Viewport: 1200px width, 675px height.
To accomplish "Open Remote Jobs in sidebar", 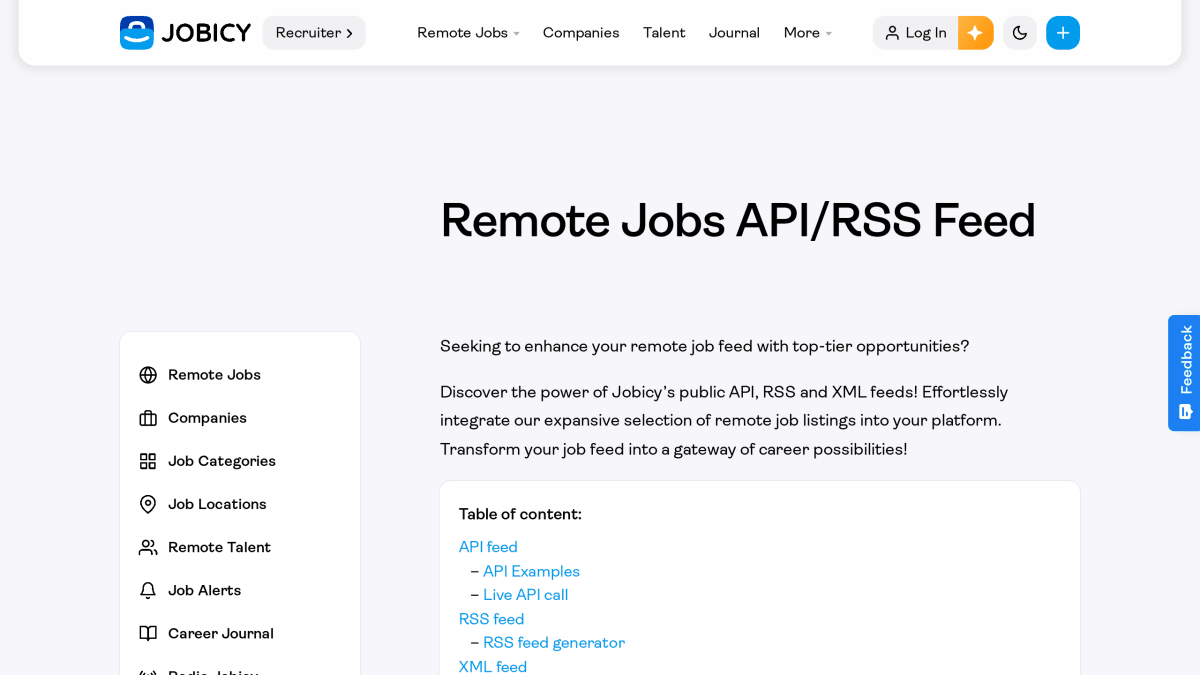I will tap(214, 375).
